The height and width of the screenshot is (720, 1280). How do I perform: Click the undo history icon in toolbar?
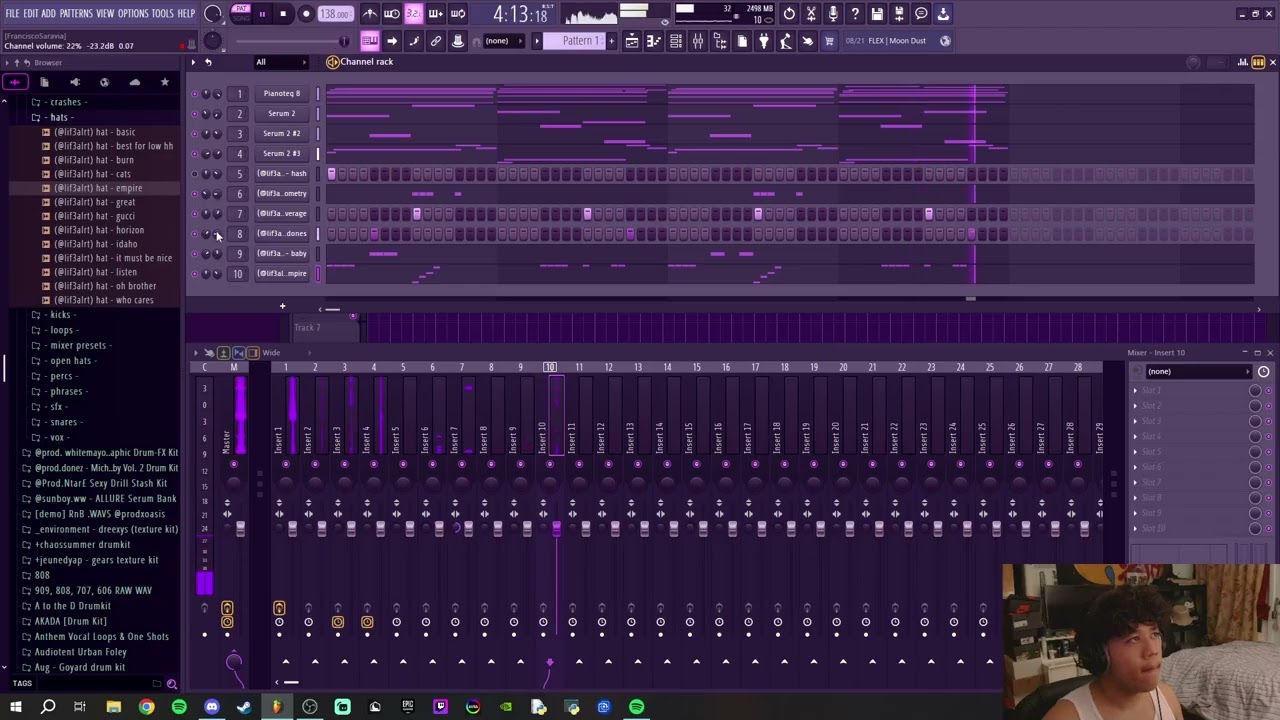[789, 14]
